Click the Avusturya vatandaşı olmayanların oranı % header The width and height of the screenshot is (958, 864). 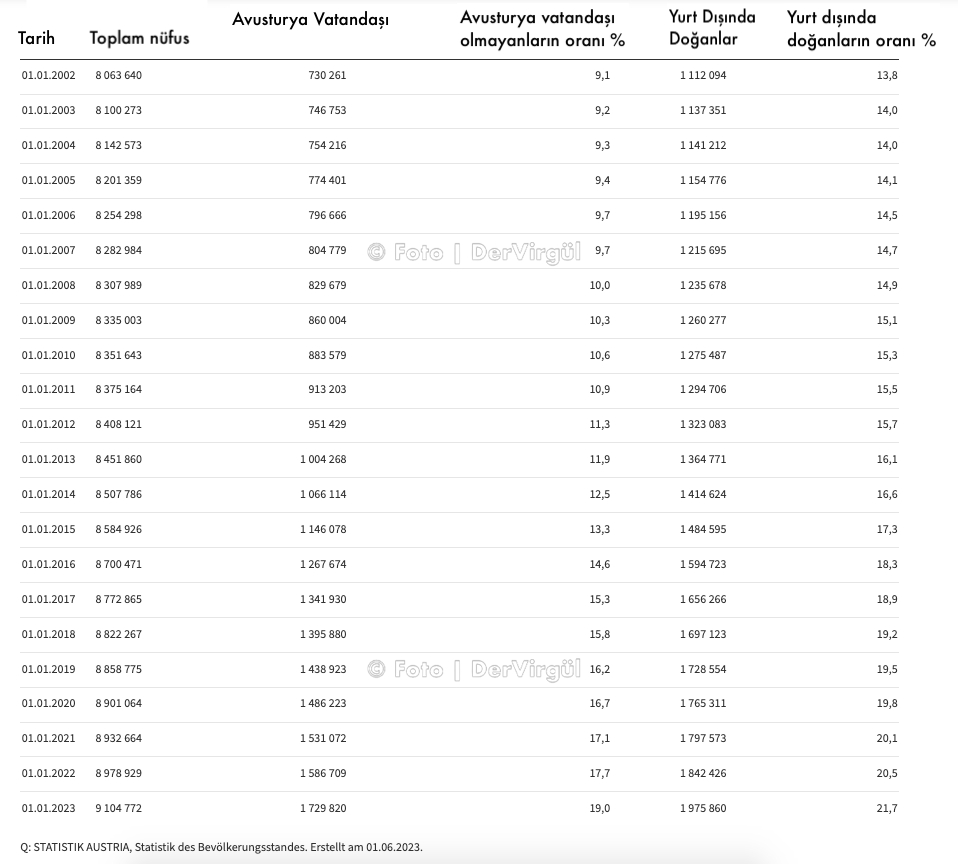[543, 29]
